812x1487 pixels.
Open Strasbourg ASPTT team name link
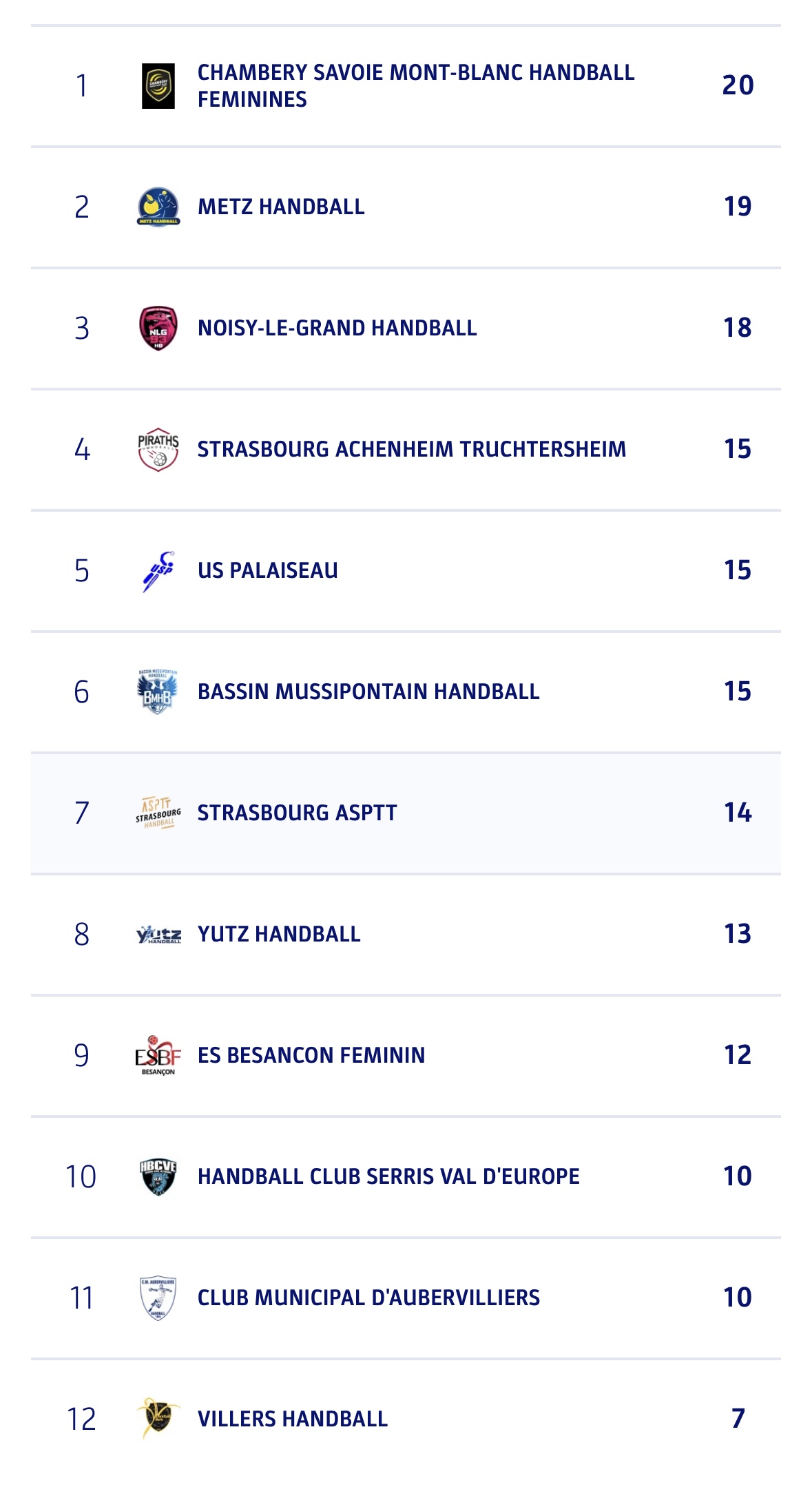(x=297, y=813)
